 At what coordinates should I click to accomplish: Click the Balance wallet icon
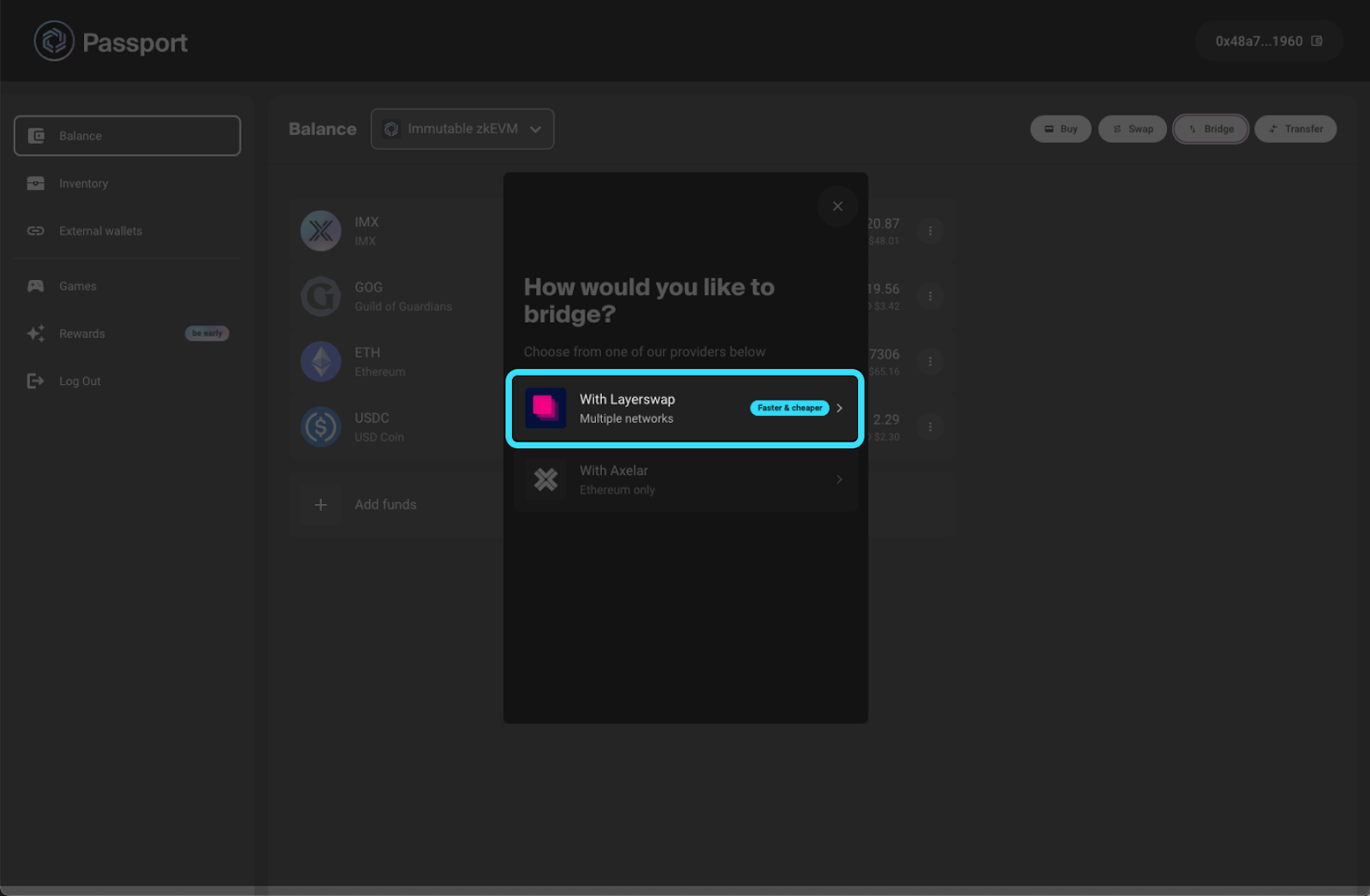36,136
